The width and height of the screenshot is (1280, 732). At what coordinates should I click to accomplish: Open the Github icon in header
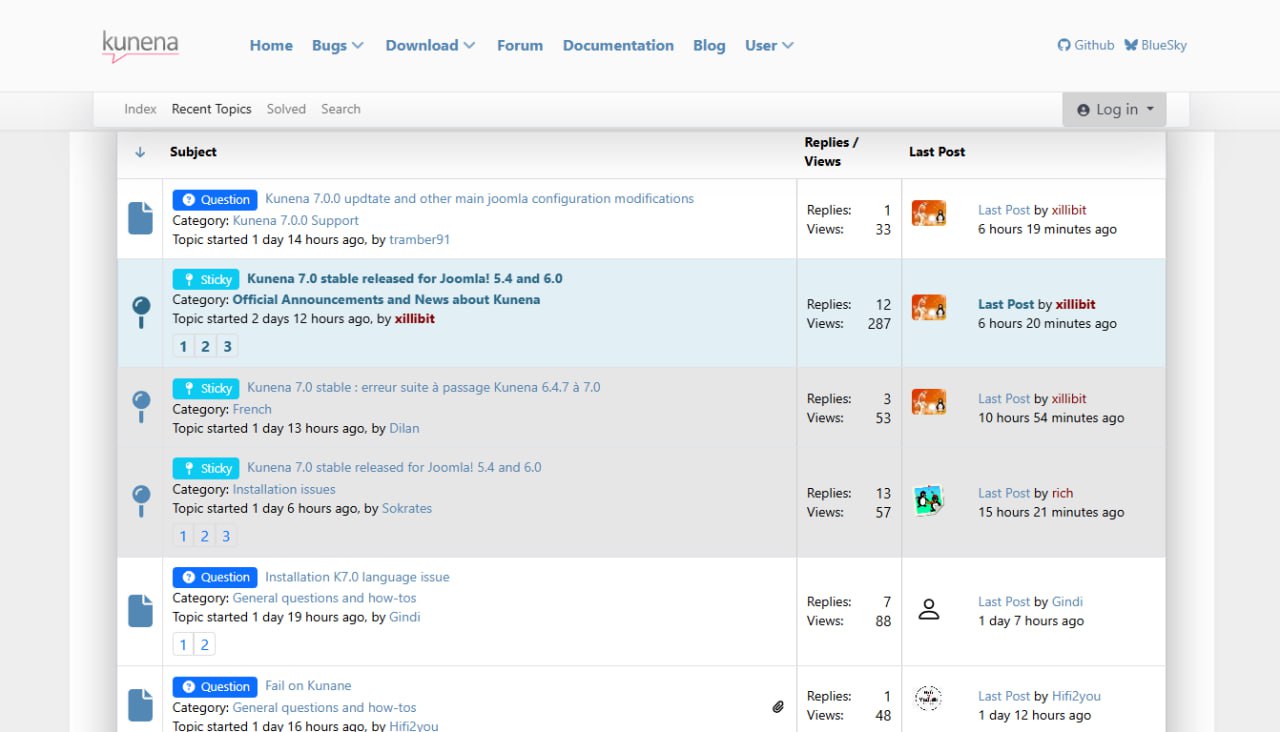(x=1064, y=45)
